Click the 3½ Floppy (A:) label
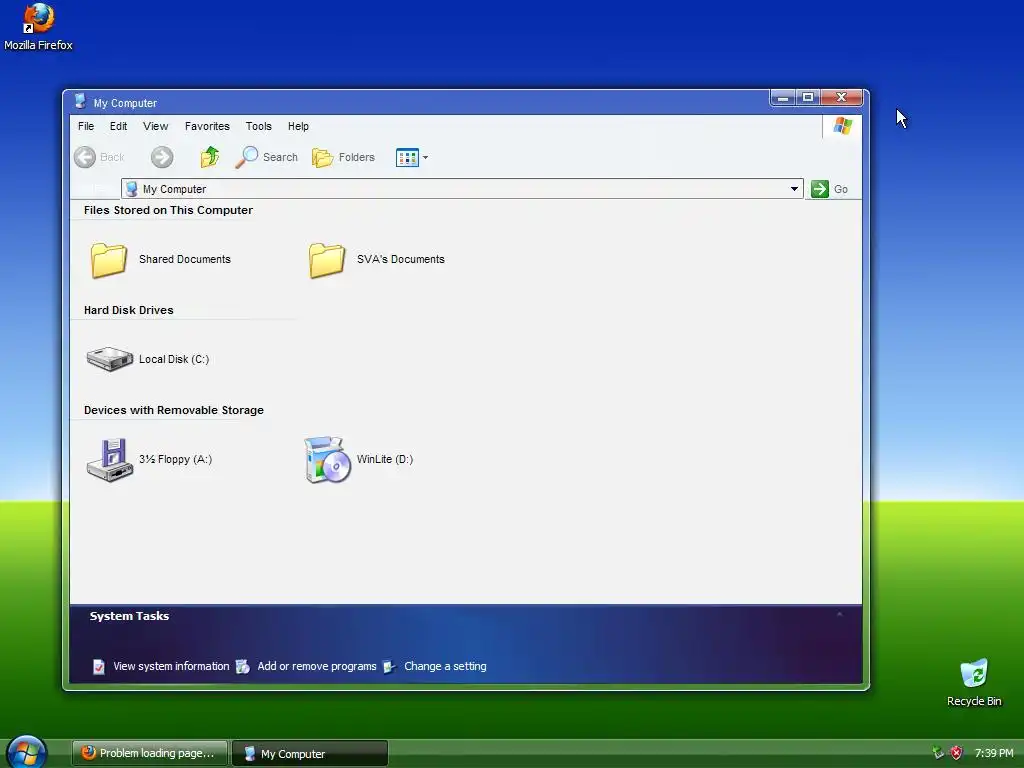Screen dimensions: 1024x768 175,459
